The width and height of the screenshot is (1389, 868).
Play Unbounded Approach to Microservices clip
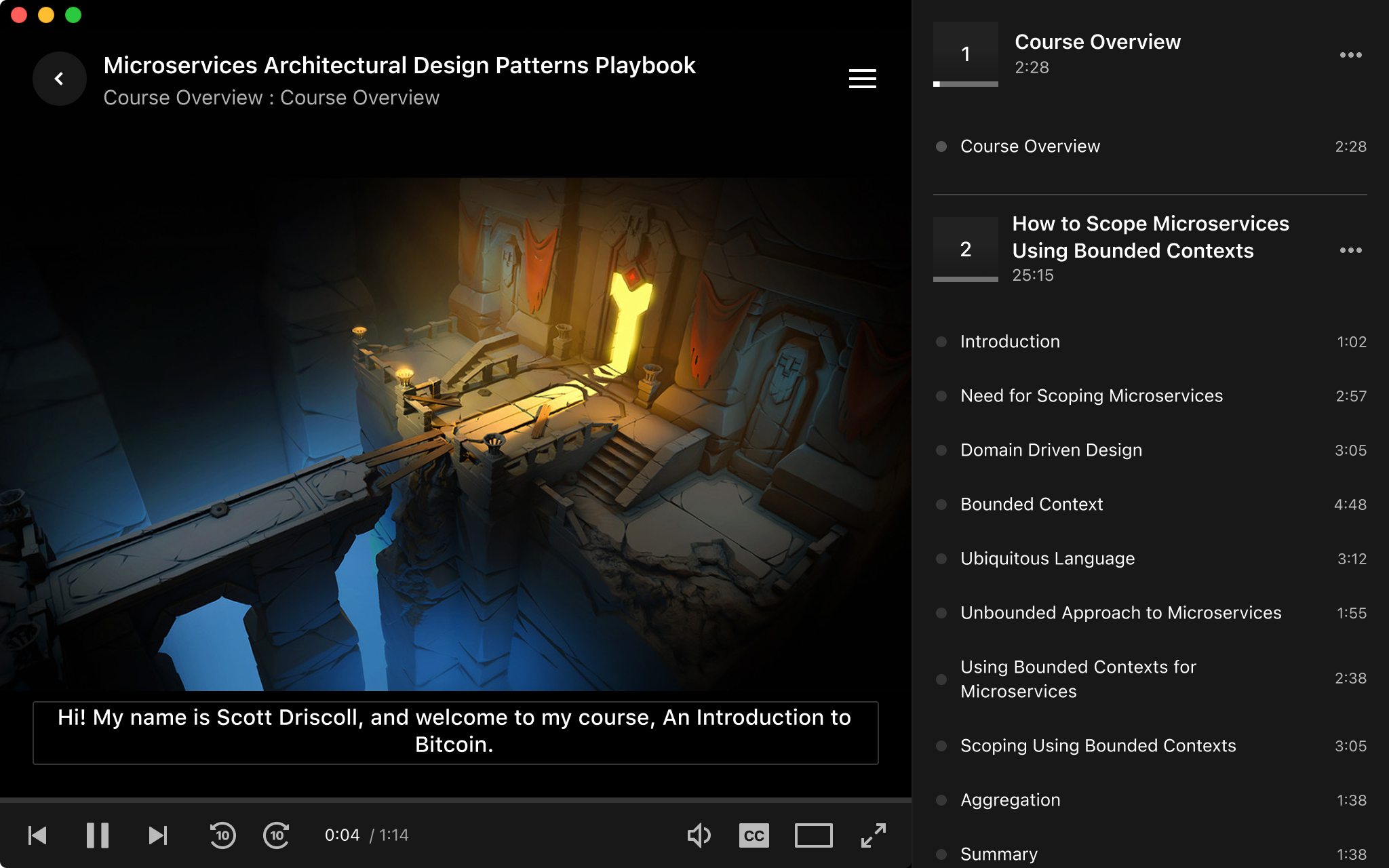click(x=1150, y=613)
